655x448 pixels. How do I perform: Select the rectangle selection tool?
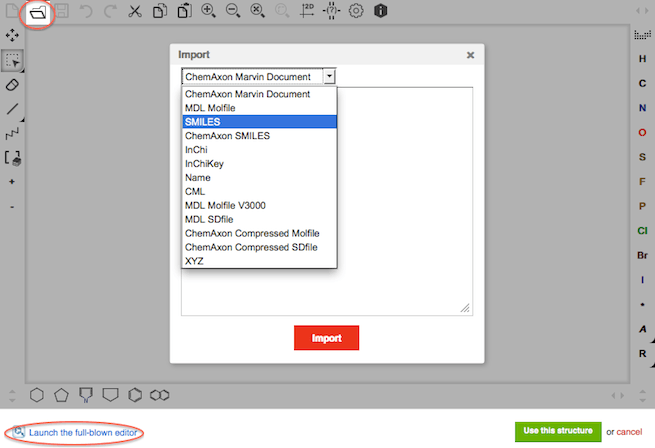tap(13, 61)
